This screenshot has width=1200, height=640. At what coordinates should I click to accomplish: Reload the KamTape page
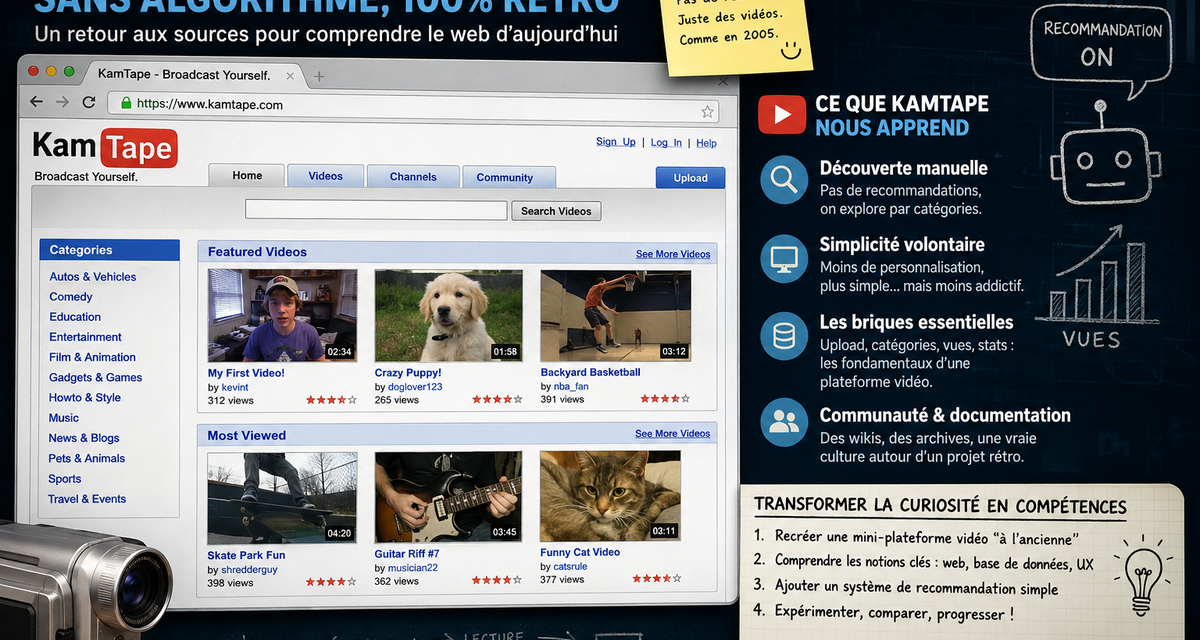tap(89, 102)
